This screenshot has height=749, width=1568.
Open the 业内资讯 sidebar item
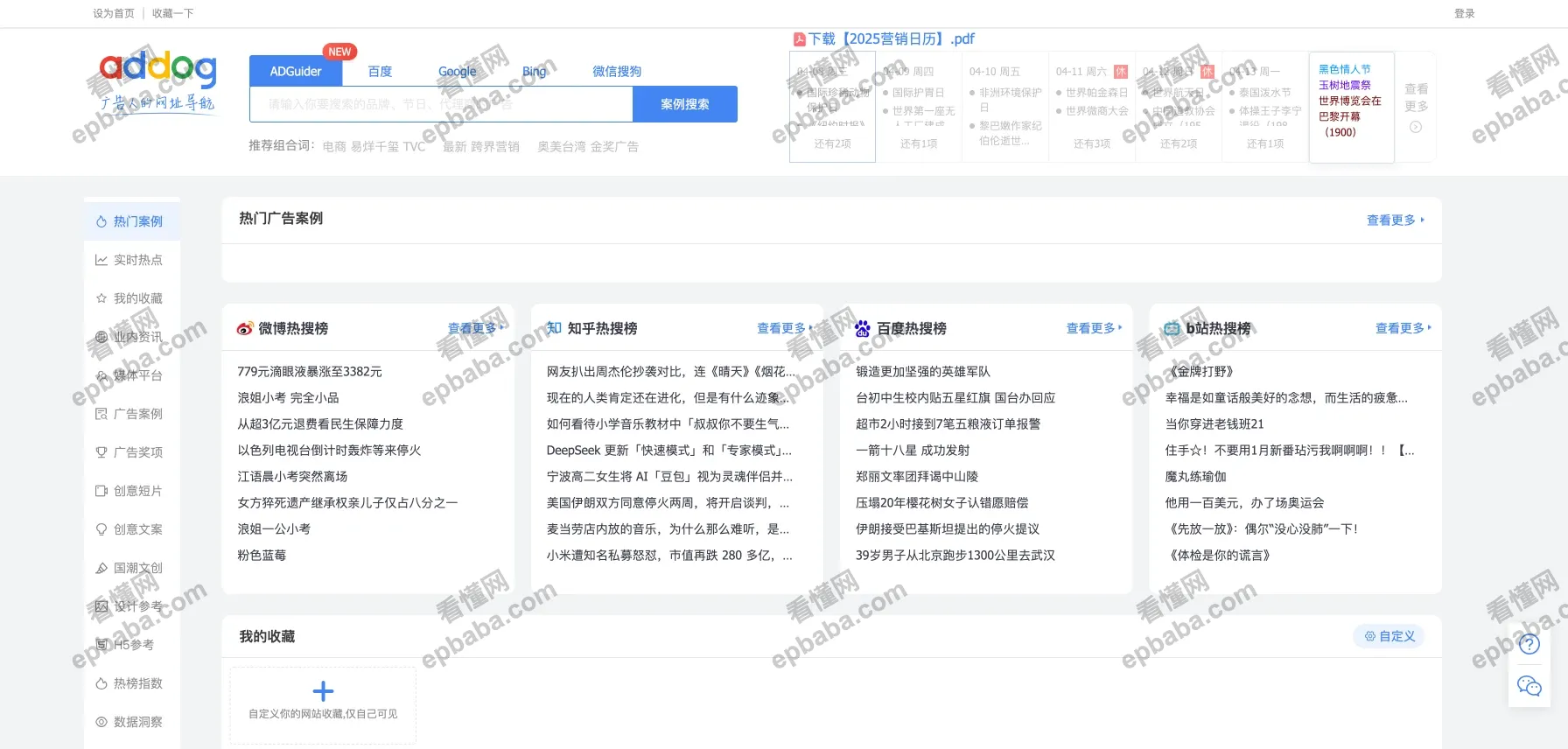coord(132,337)
